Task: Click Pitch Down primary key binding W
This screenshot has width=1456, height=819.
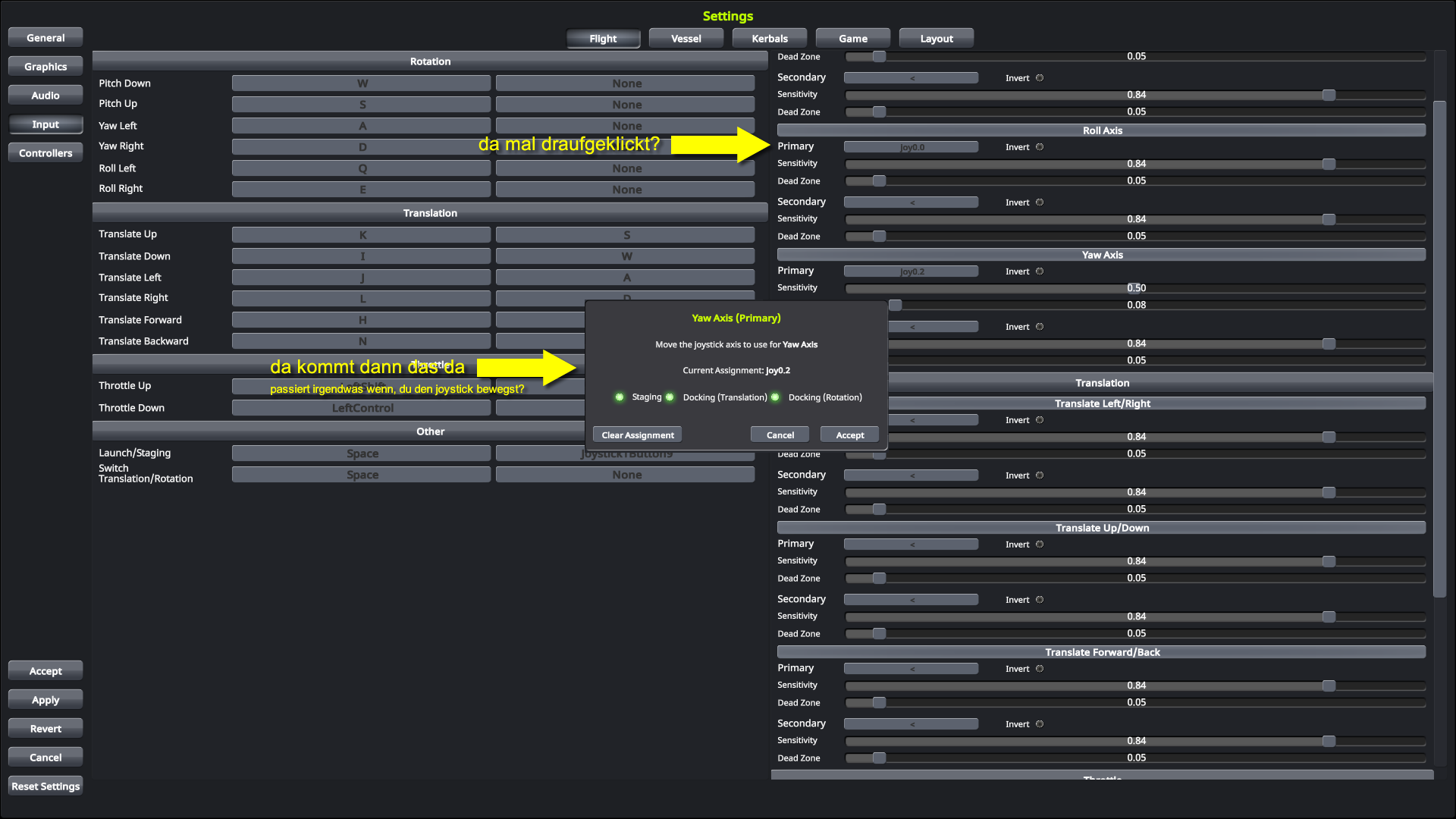Action: pos(362,83)
